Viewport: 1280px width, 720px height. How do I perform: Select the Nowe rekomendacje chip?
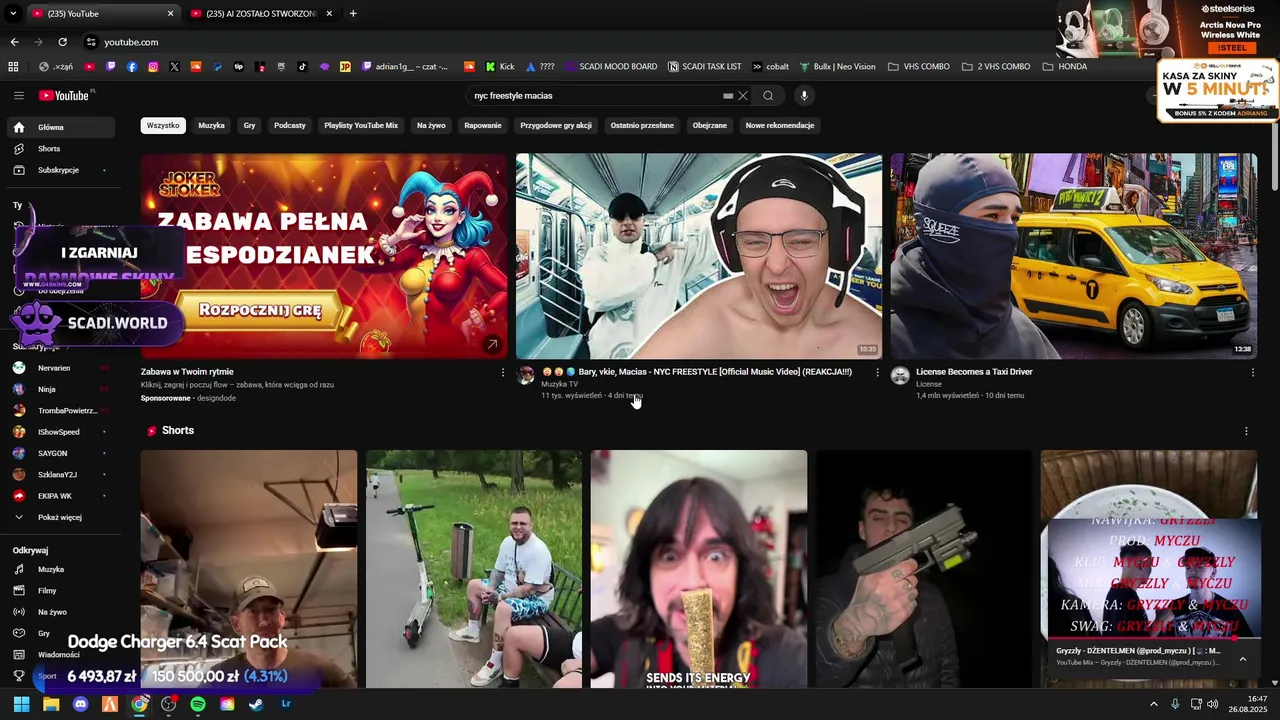pyautogui.click(x=780, y=125)
